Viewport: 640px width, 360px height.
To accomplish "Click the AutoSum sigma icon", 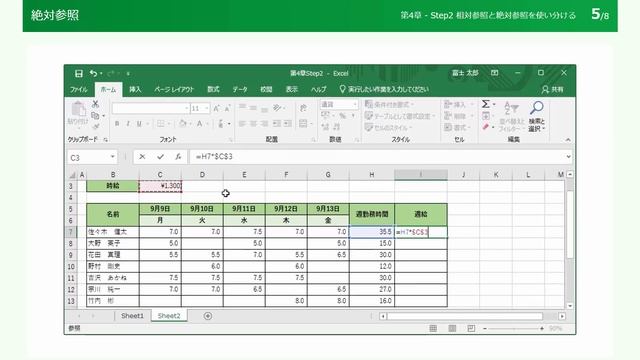I will point(486,104).
